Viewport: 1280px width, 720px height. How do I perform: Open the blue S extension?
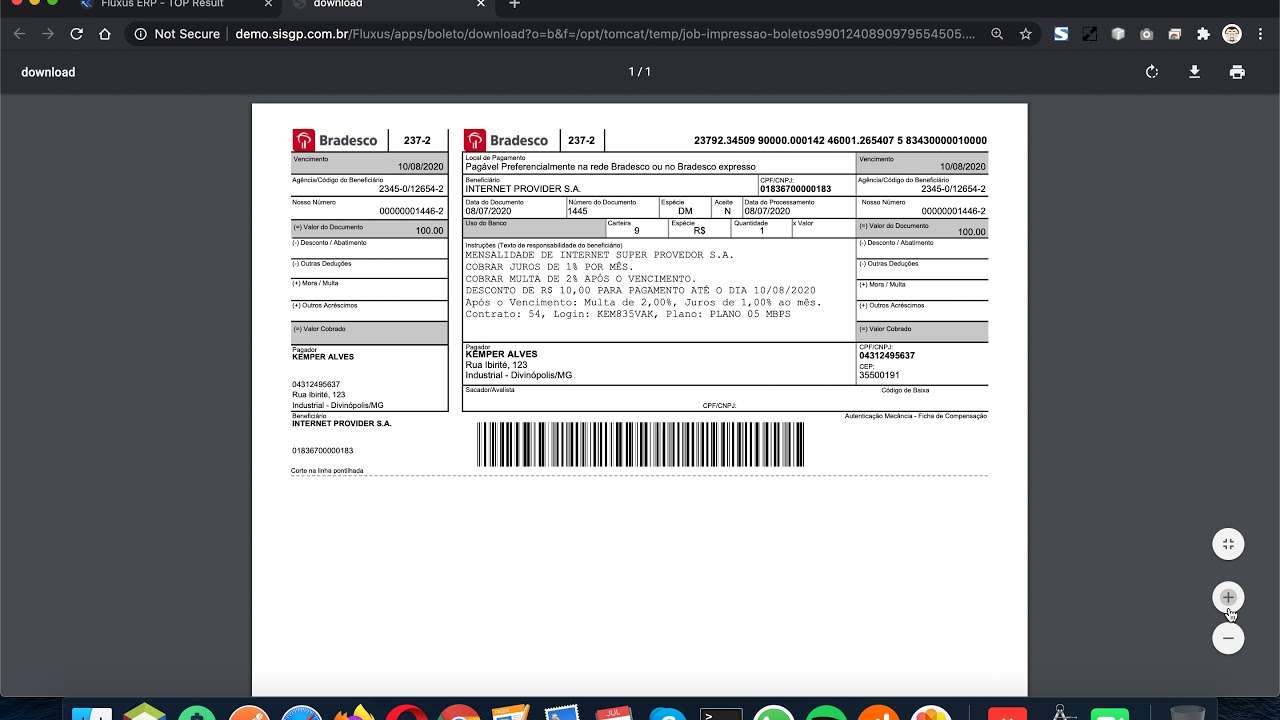1061,34
